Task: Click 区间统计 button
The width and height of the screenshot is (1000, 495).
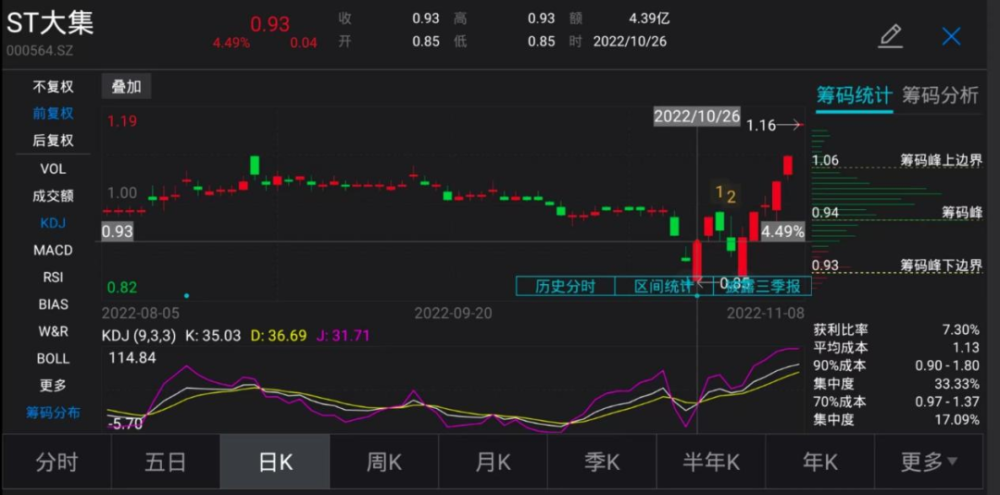Action: [663, 286]
